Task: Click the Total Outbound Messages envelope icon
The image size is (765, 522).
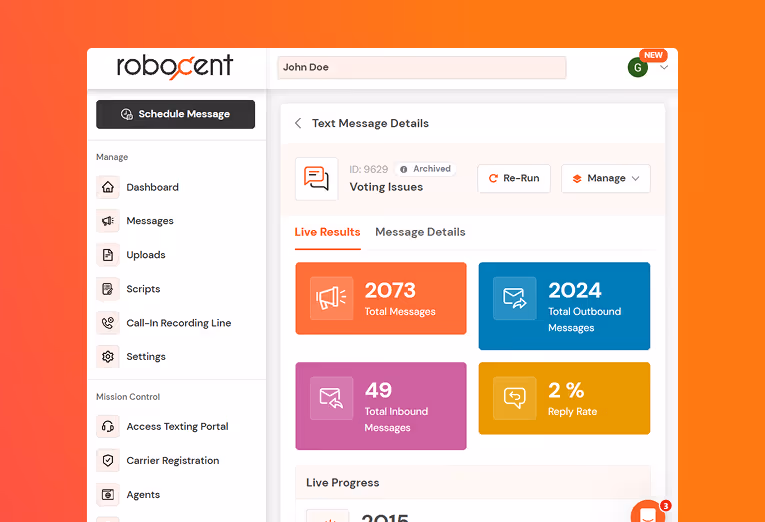Action: click(515, 299)
